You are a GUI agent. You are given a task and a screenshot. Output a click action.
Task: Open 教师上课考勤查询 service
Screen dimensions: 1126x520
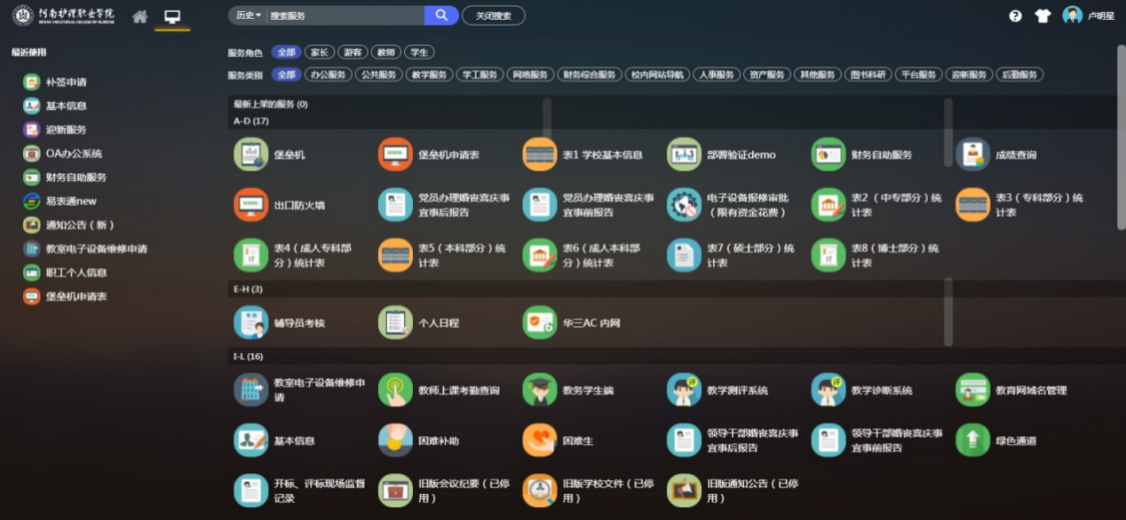point(439,390)
